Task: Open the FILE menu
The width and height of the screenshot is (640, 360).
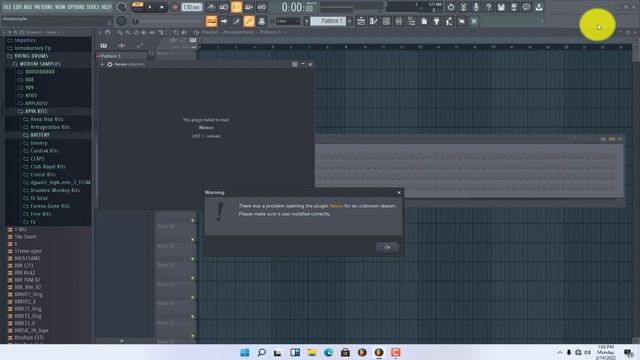Action: 7,7
